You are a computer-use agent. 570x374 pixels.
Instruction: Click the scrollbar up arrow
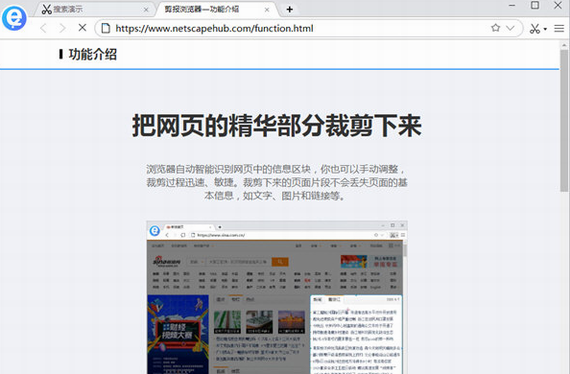coord(564,45)
